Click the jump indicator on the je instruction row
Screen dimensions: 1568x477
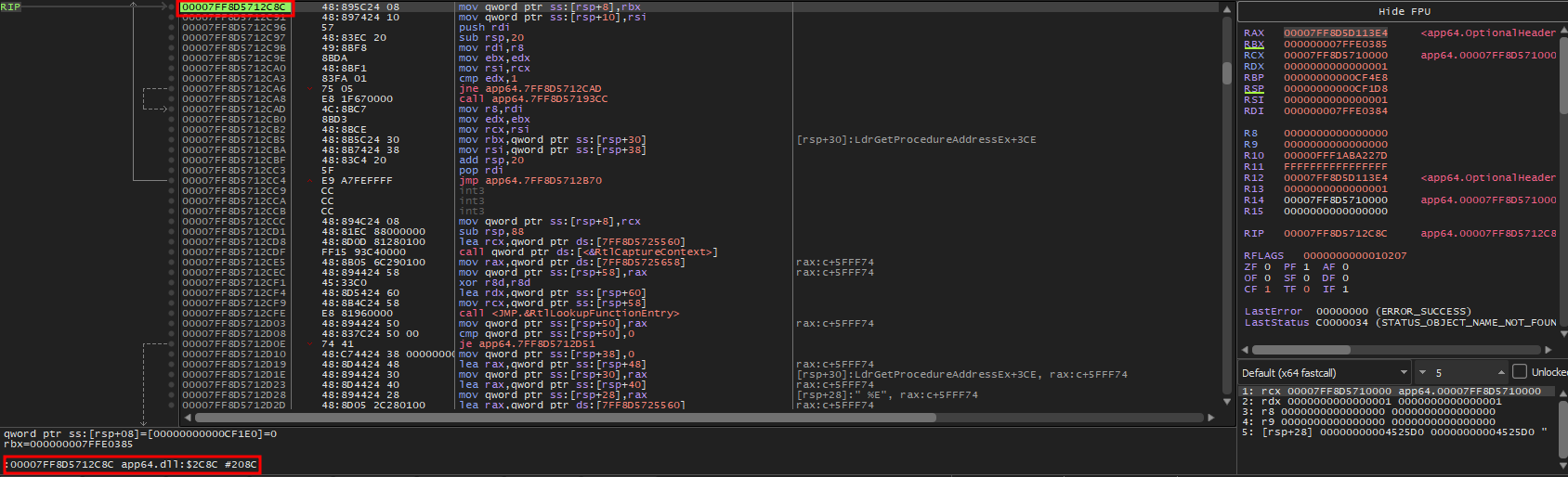pyautogui.click(x=311, y=344)
